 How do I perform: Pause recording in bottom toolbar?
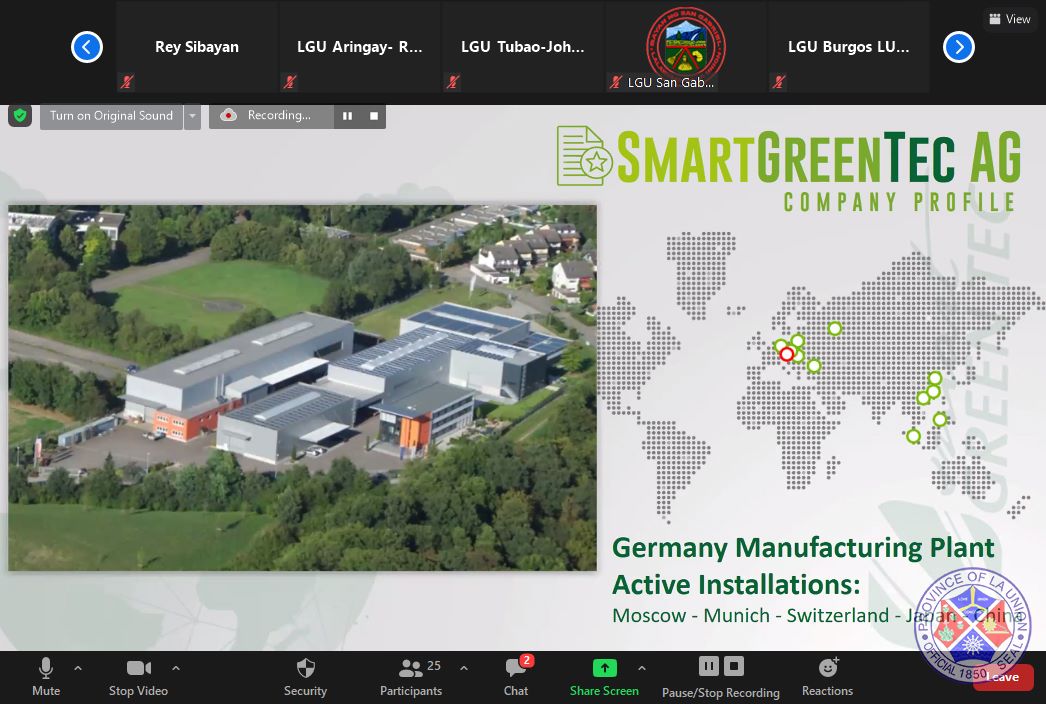click(708, 666)
